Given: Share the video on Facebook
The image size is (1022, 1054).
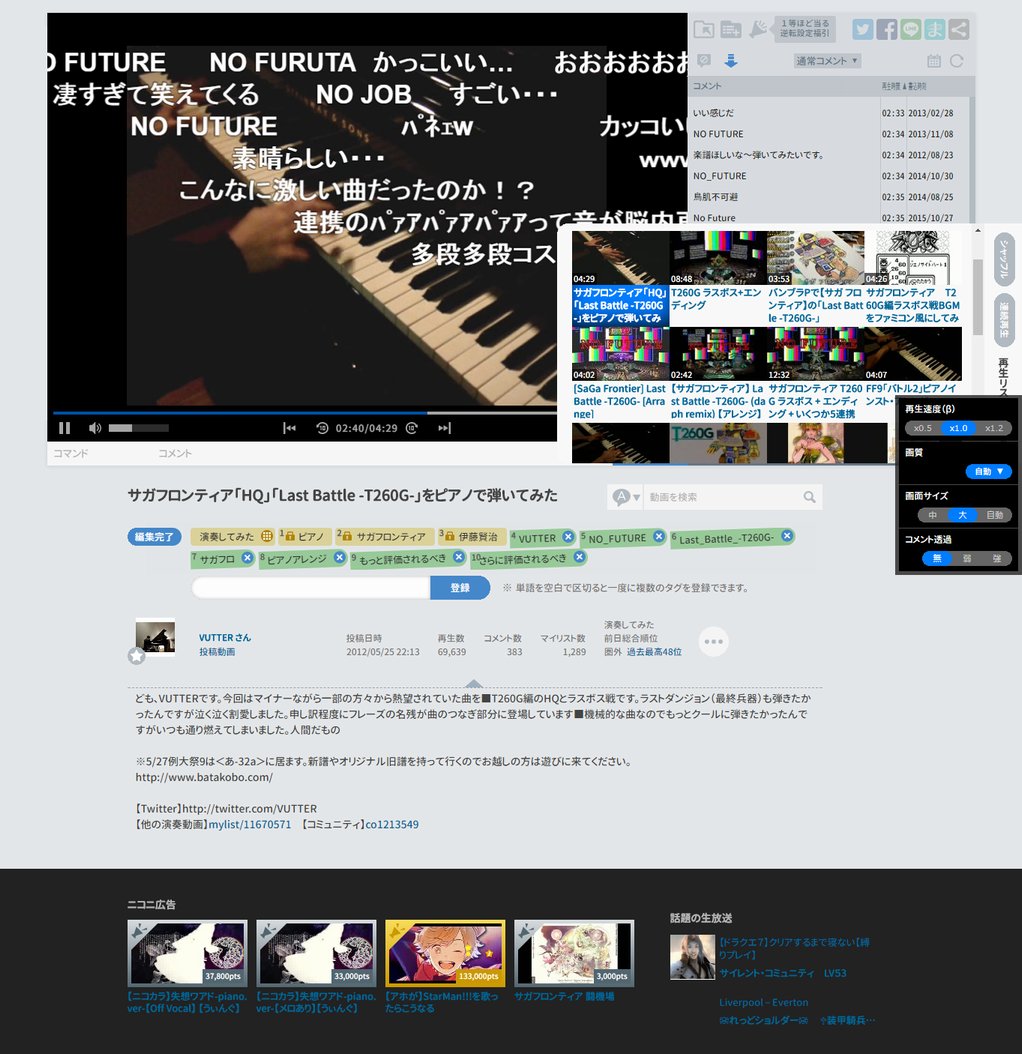Looking at the screenshot, I should point(887,29).
